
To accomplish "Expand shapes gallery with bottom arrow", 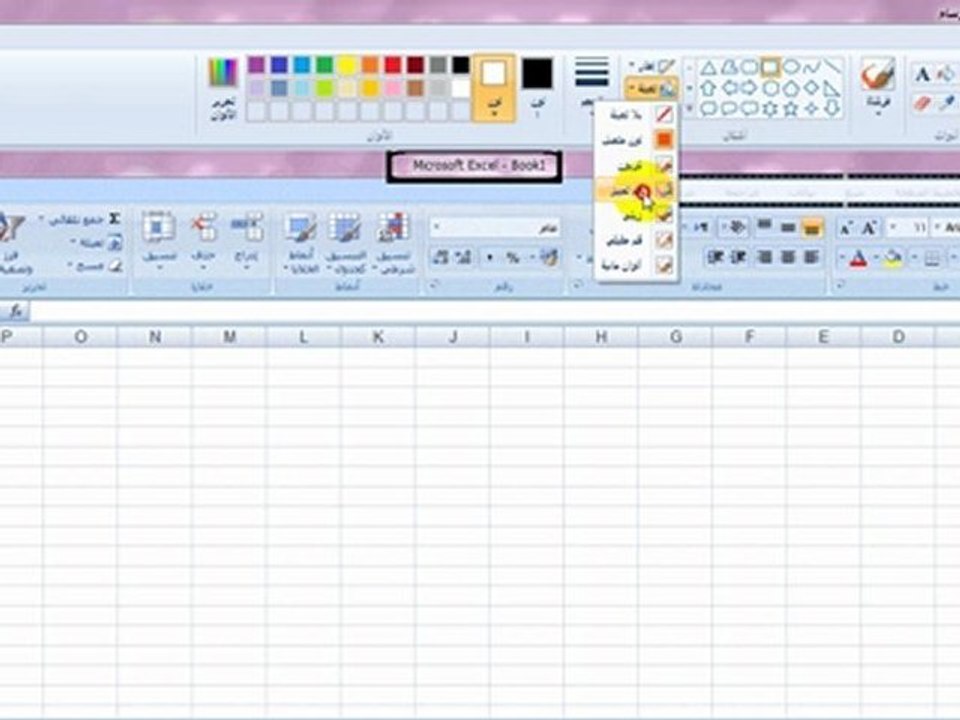I will point(689,110).
